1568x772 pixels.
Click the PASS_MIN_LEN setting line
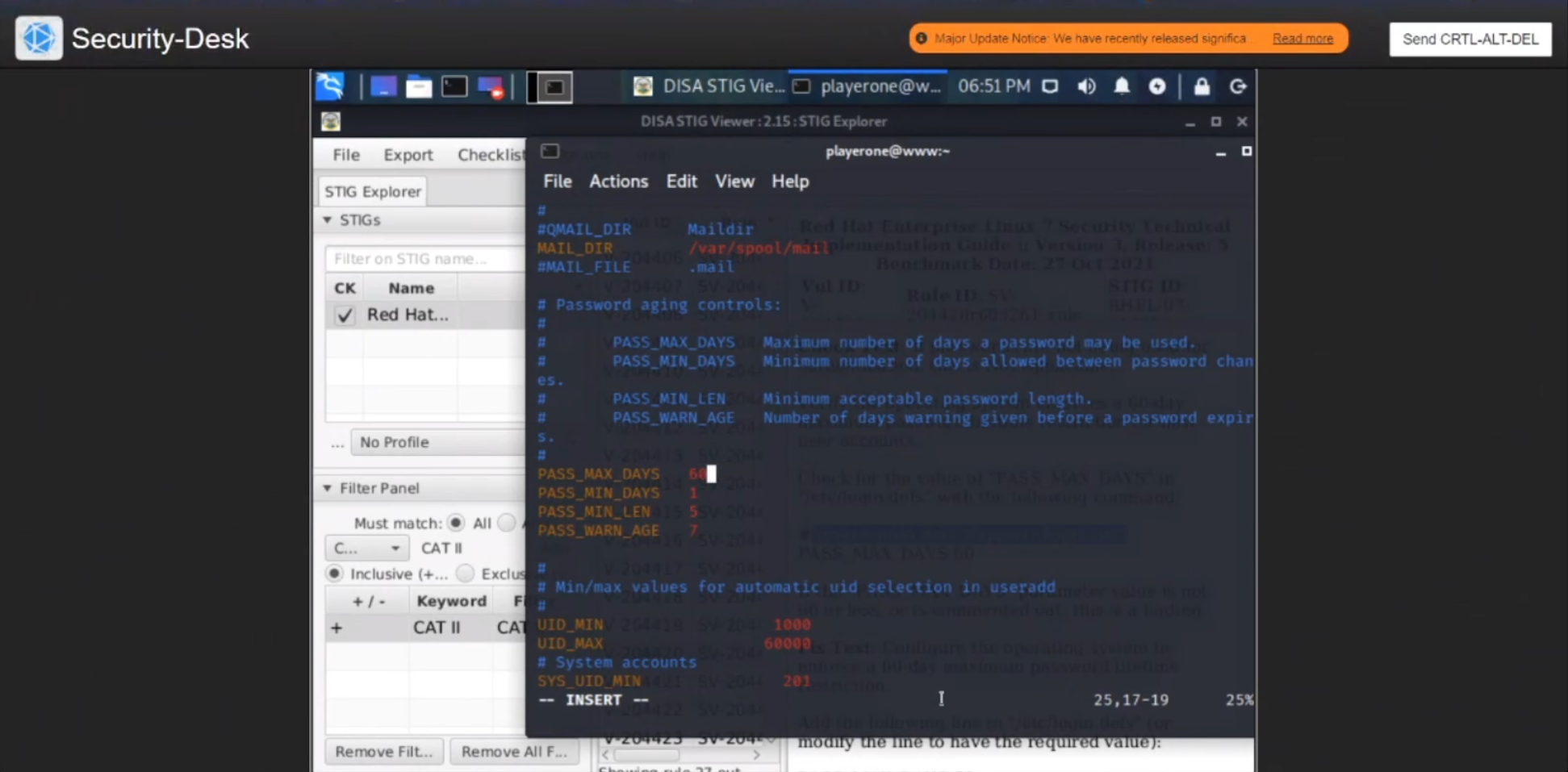coord(617,511)
